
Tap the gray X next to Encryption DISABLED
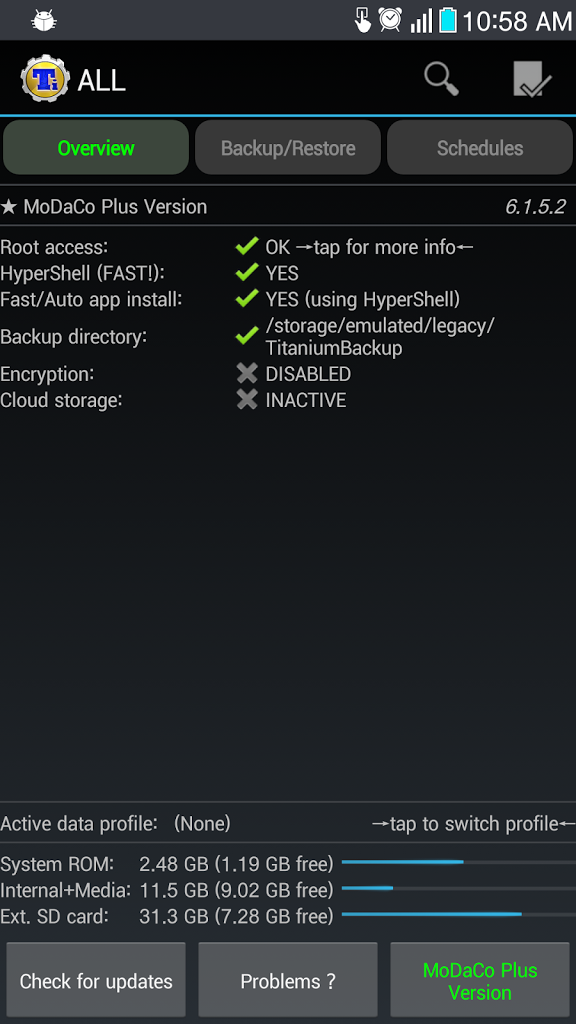coord(247,374)
